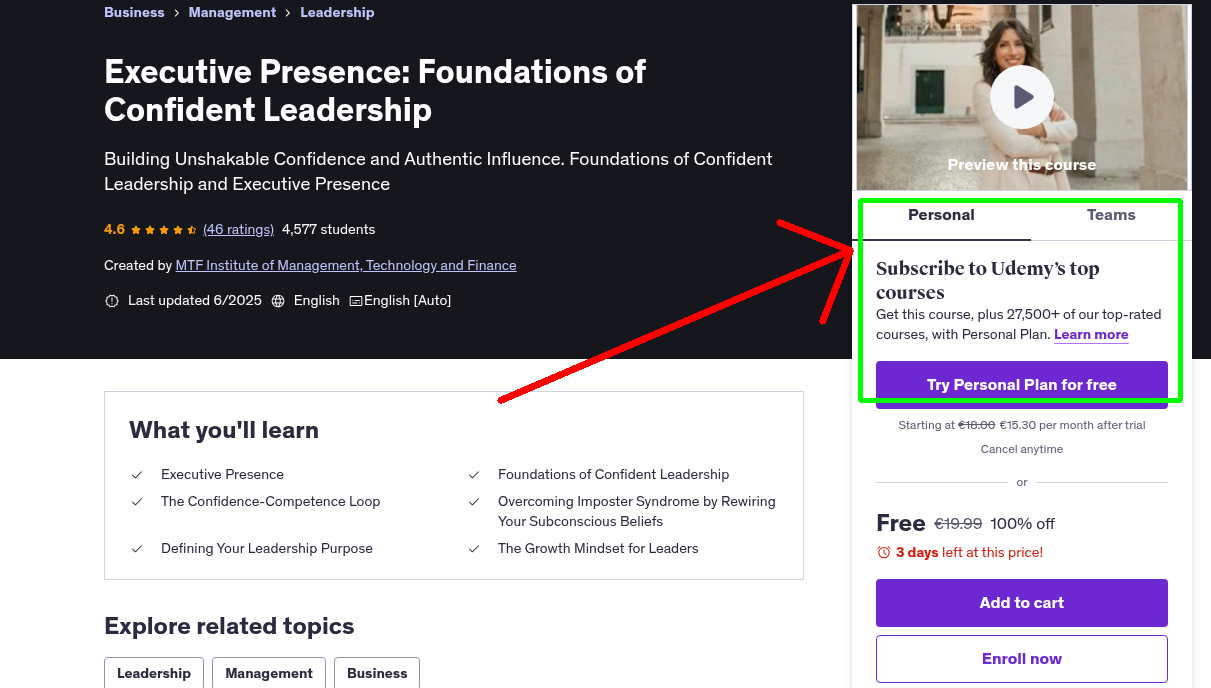Image resolution: width=1211 pixels, height=688 pixels.
Task: Open the Management breadcrumb link
Action: [232, 12]
